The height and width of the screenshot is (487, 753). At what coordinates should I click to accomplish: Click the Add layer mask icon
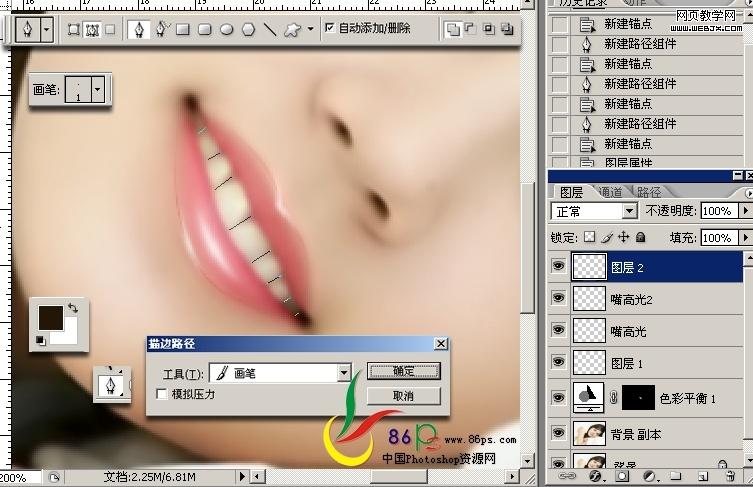coord(622,476)
